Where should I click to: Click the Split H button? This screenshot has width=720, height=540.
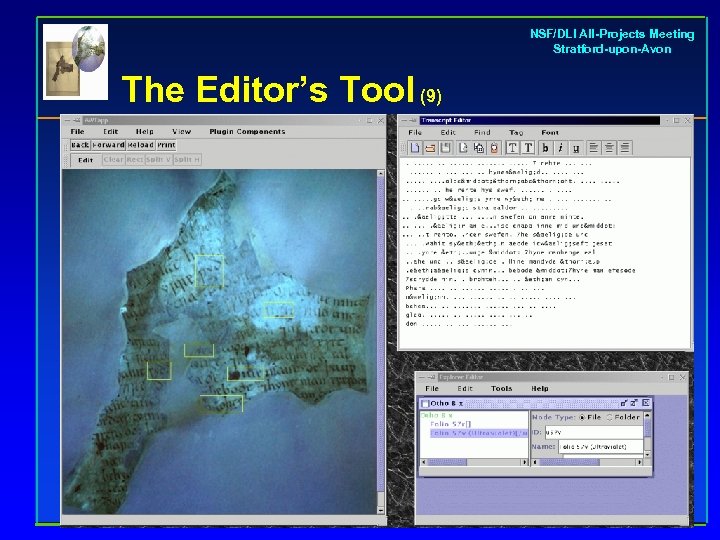187,160
